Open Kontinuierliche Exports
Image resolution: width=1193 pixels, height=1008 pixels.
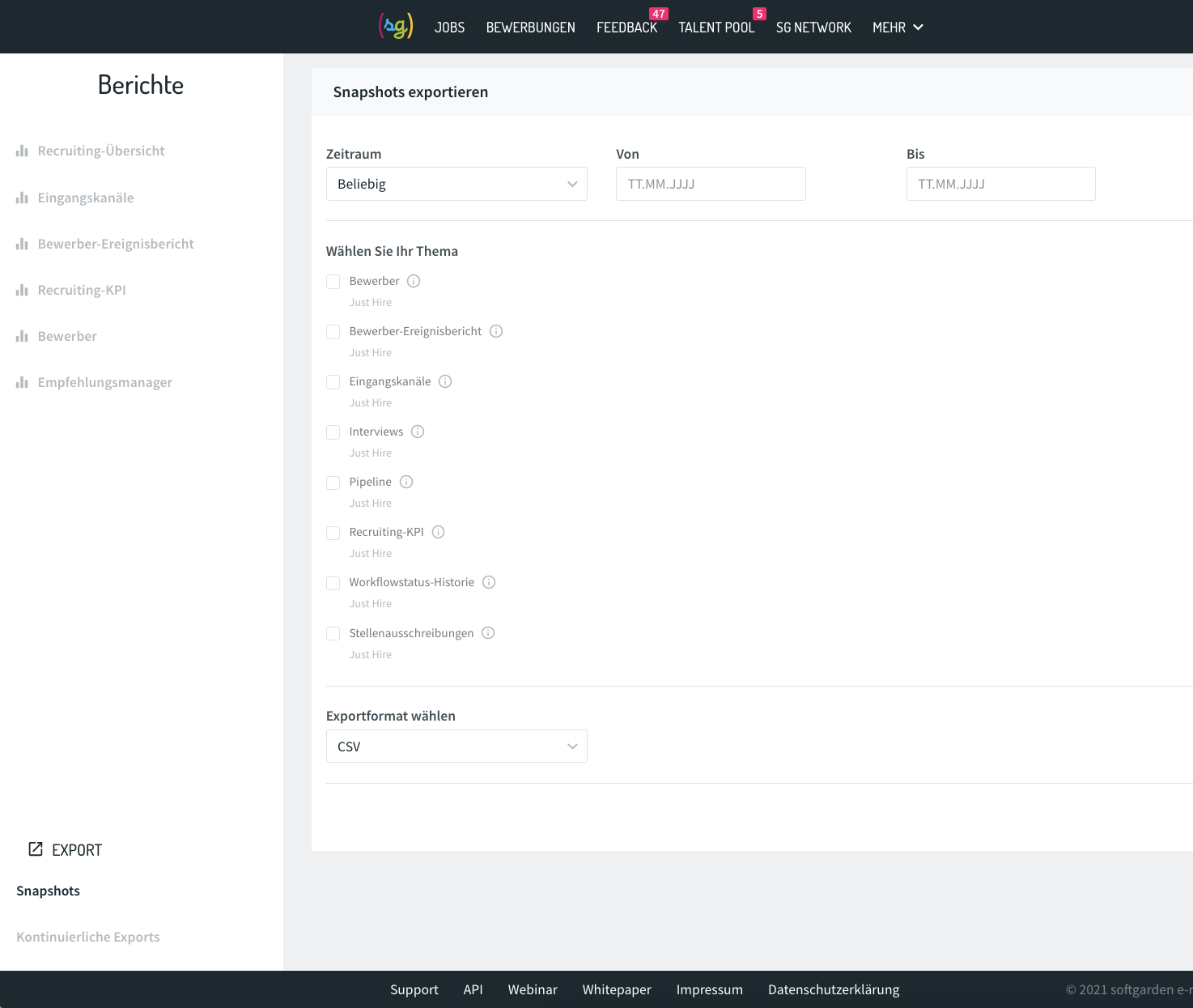pos(88,937)
